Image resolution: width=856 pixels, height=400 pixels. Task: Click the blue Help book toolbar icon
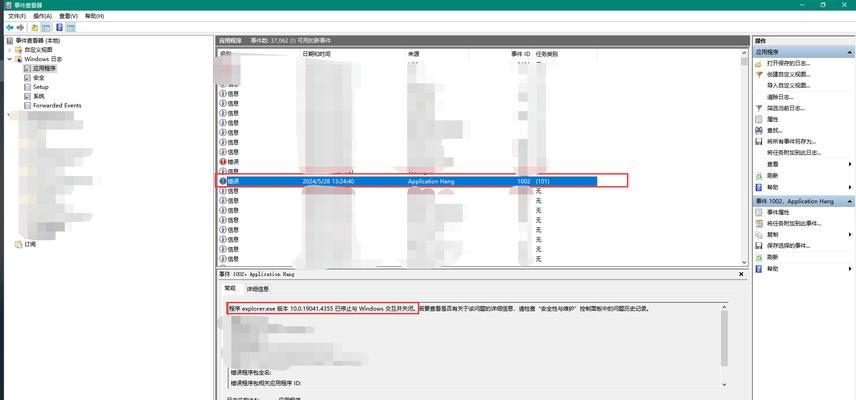coord(60,27)
